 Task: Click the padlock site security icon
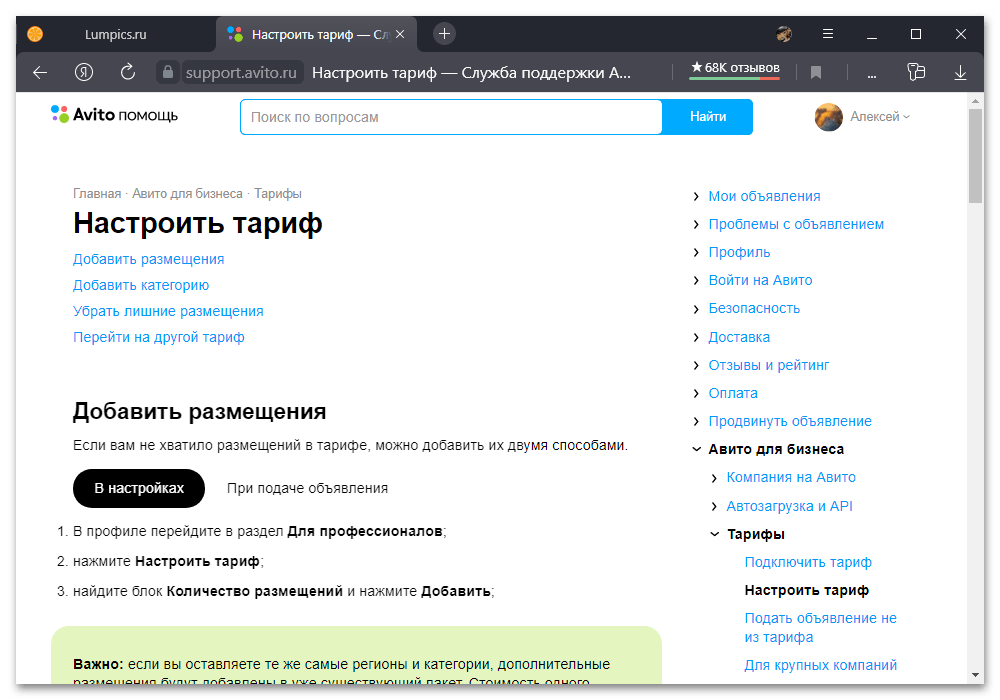pos(167,72)
